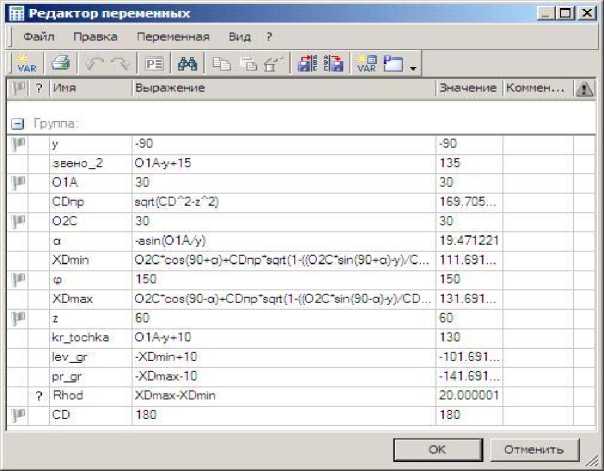Click the import variables icon

[307, 63]
